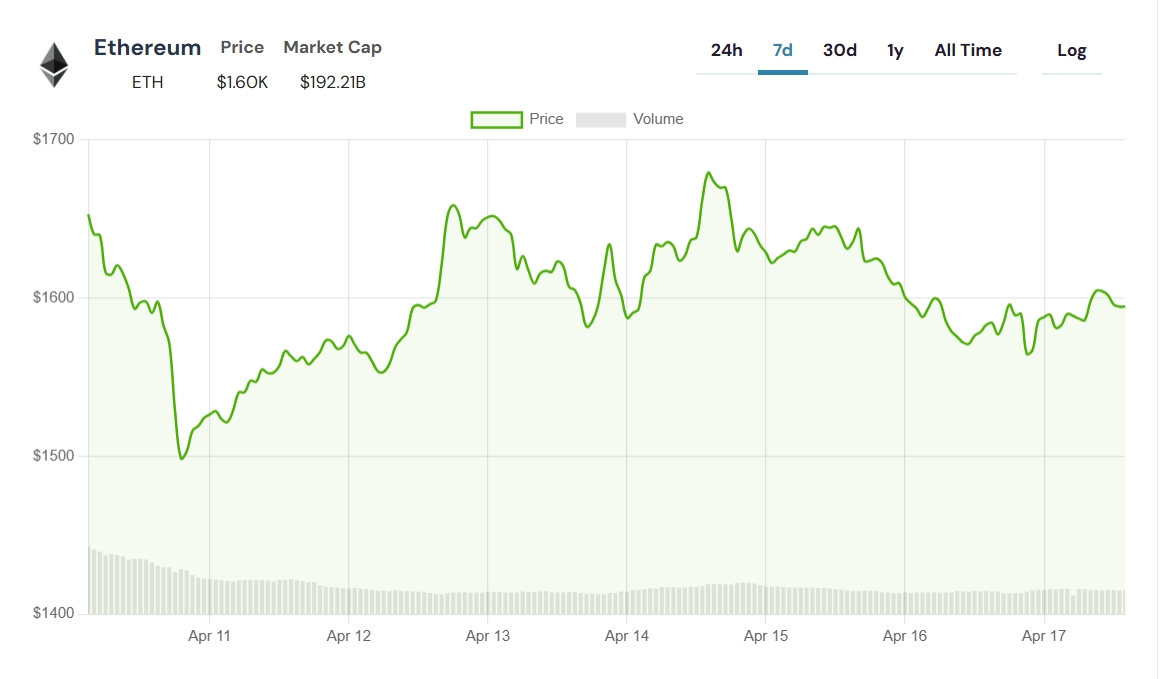Click the Price column header
The image size is (1161, 679).
[x=242, y=47]
